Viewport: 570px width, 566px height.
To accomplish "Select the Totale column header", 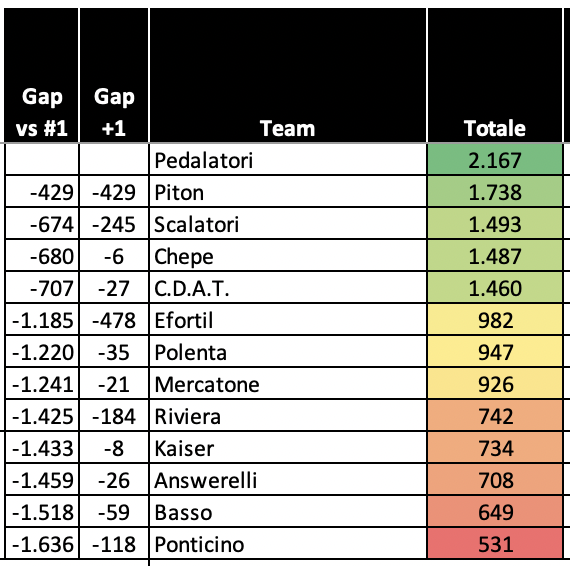I will pyautogui.click(x=495, y=75).
